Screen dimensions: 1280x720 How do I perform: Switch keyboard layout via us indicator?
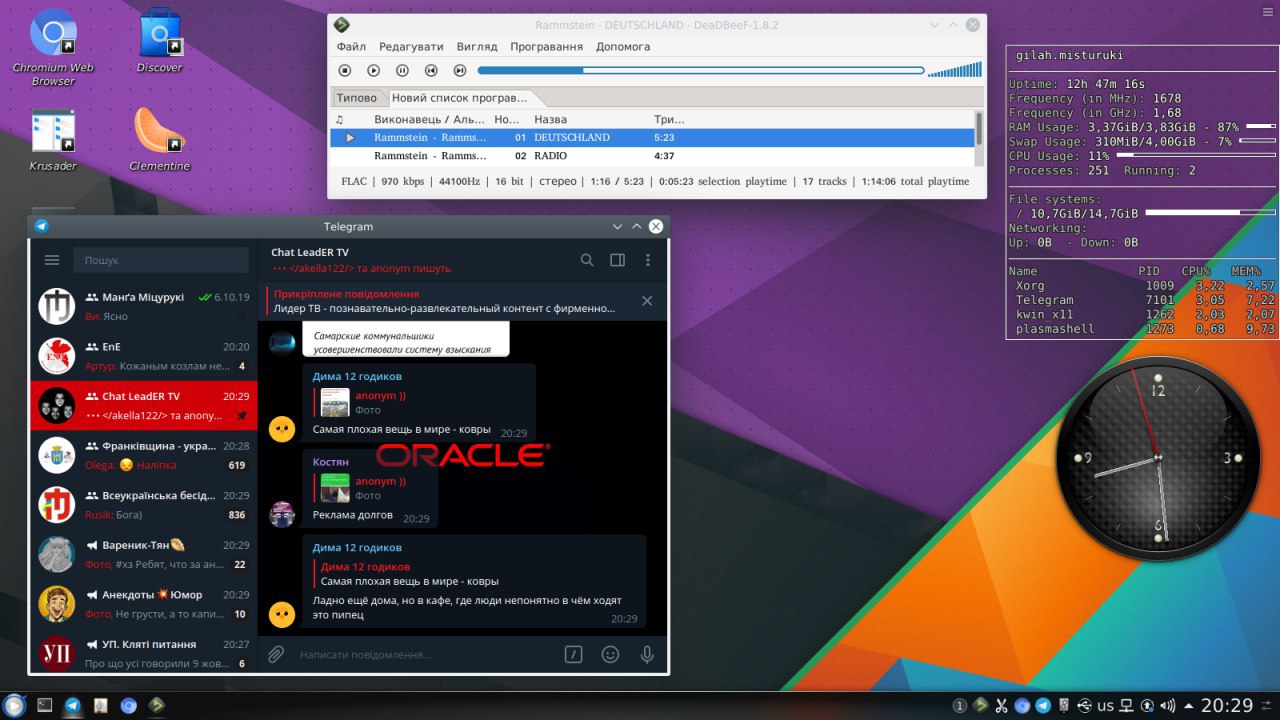click(x=1105, y=706)
